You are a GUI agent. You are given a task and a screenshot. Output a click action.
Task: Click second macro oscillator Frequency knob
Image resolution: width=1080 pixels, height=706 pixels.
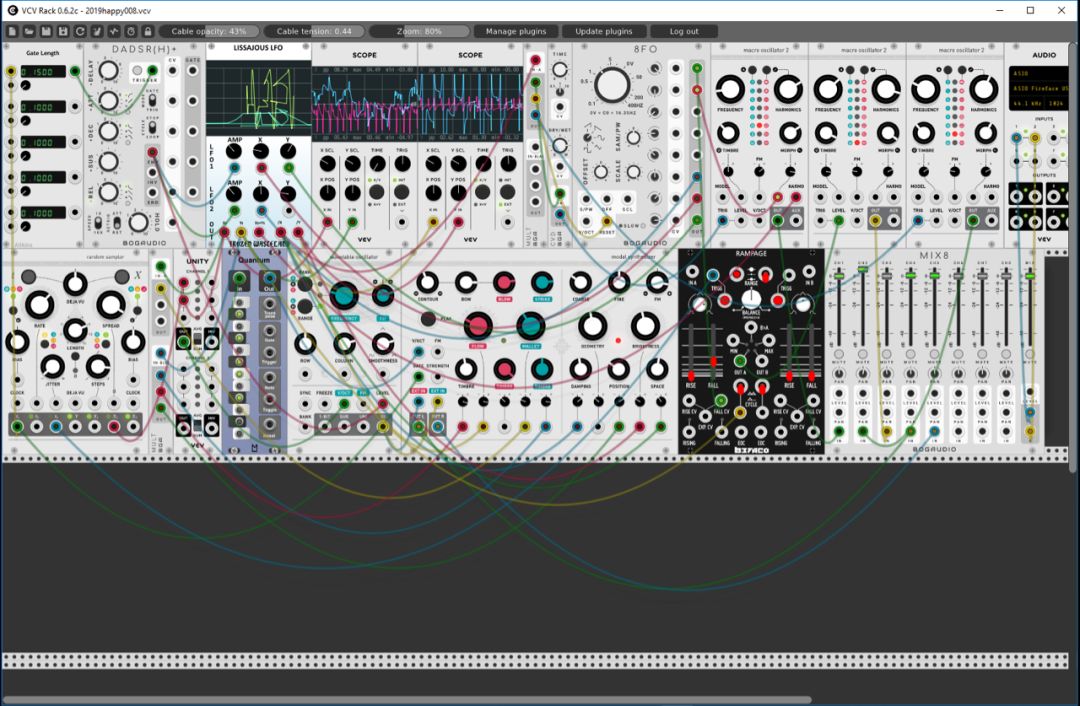828,90
